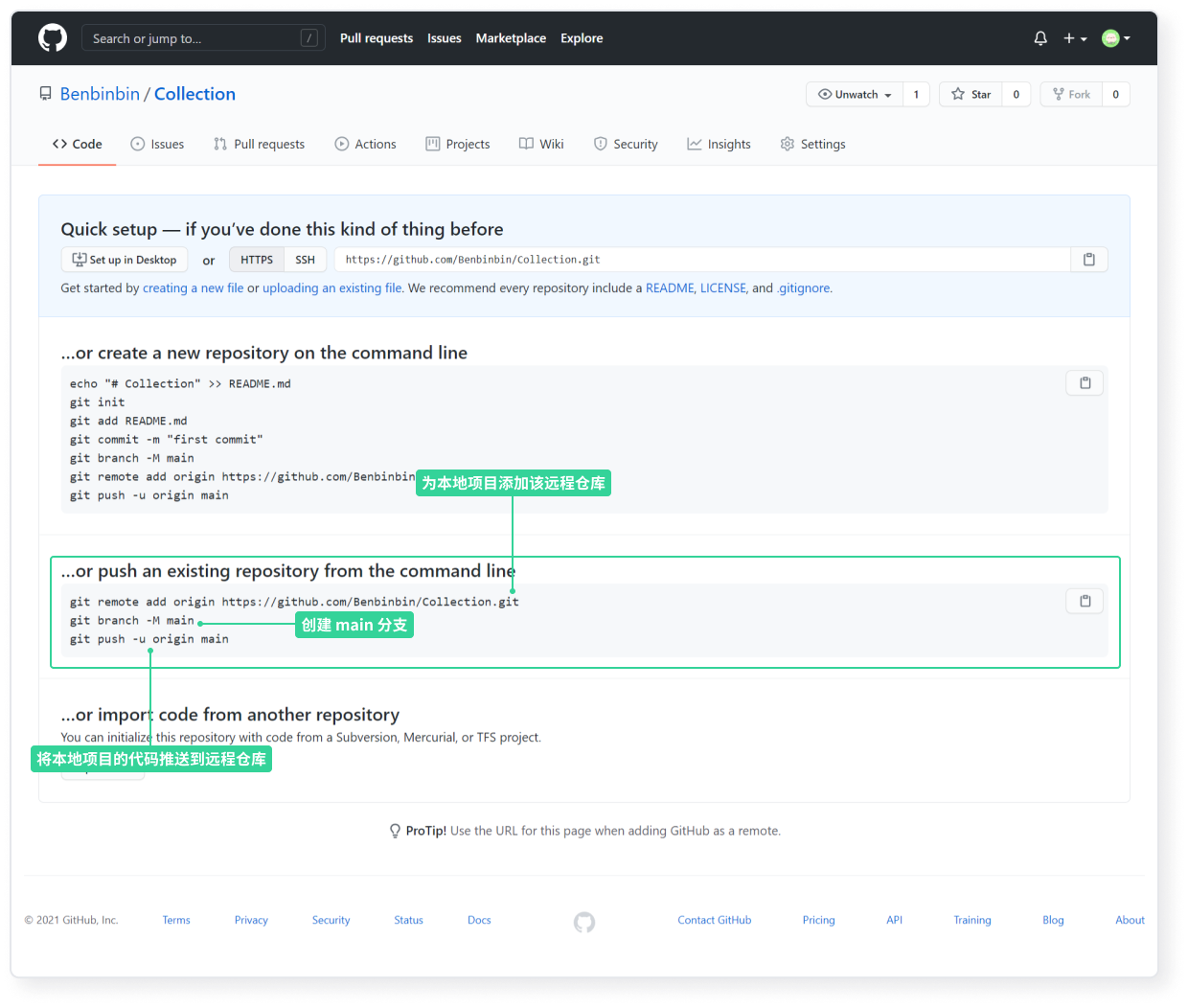Open the footer API link
The image size is (1188, 1008).
(895, 920)
